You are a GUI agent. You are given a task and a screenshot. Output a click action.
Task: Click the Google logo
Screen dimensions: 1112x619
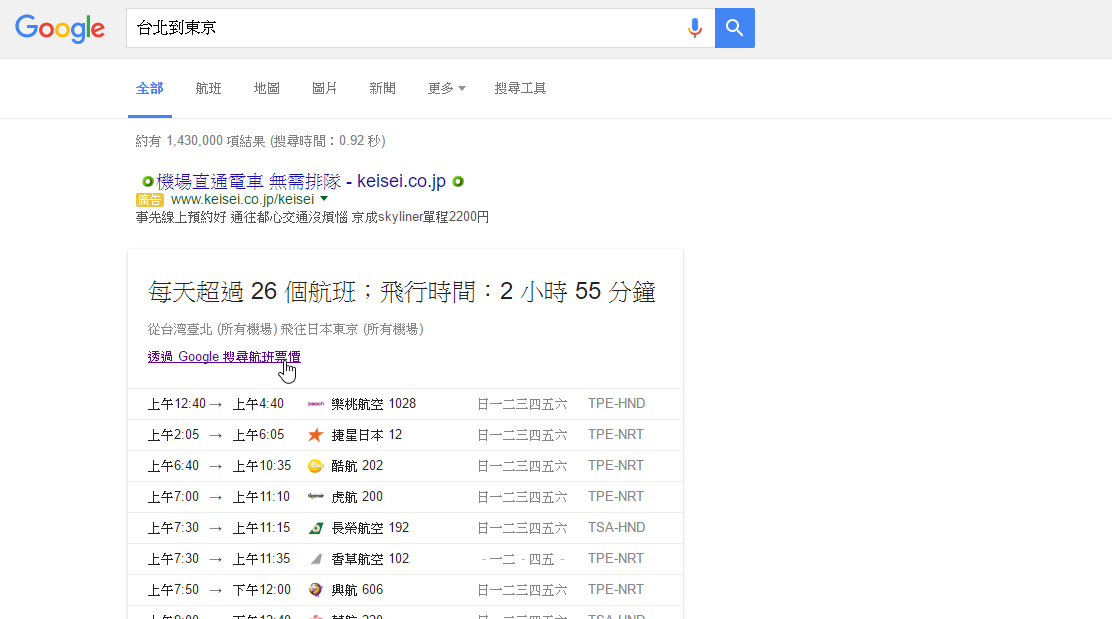pyautogui.click(x=60, y=29)
